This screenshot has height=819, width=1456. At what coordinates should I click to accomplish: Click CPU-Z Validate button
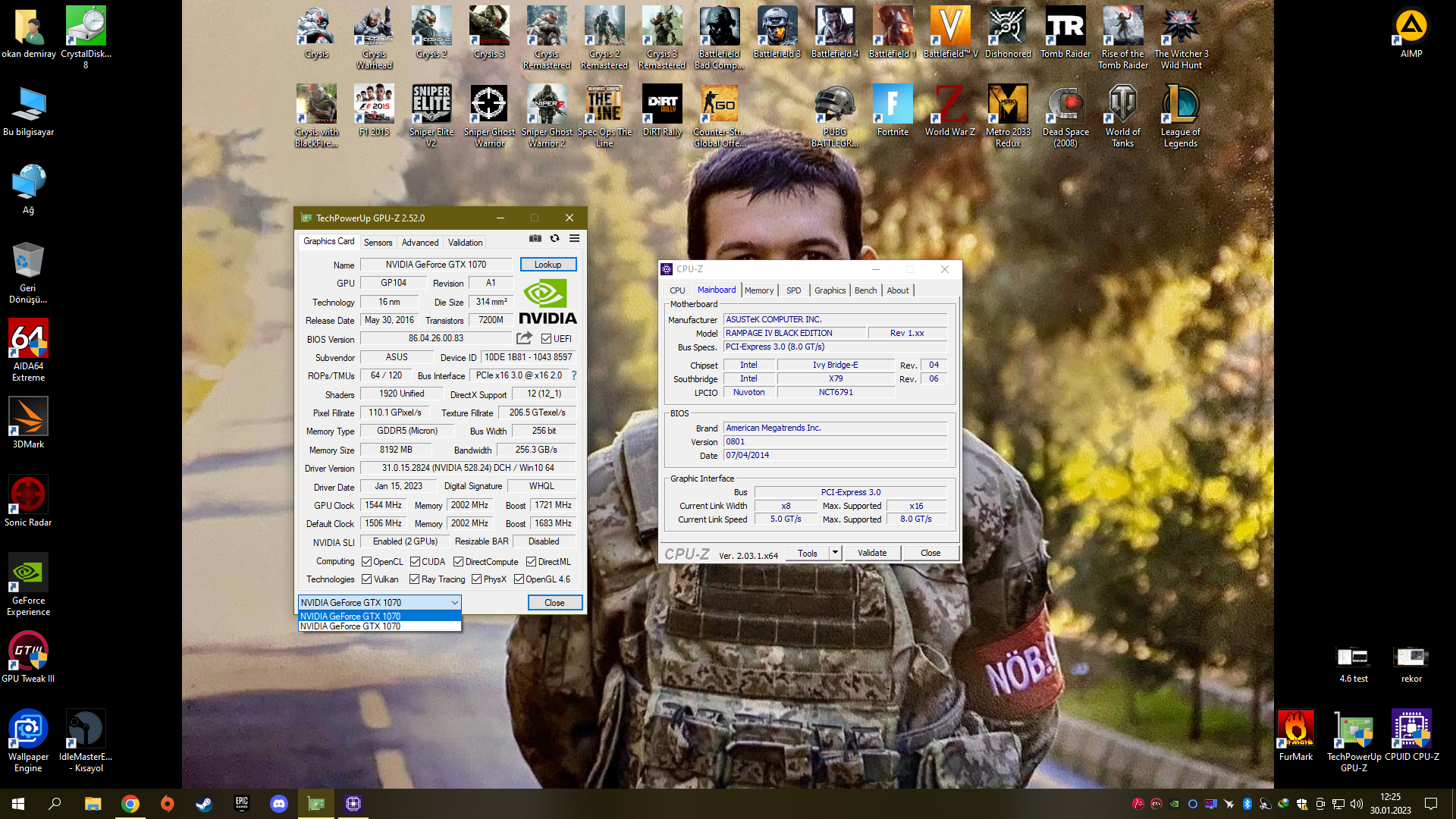872,553
